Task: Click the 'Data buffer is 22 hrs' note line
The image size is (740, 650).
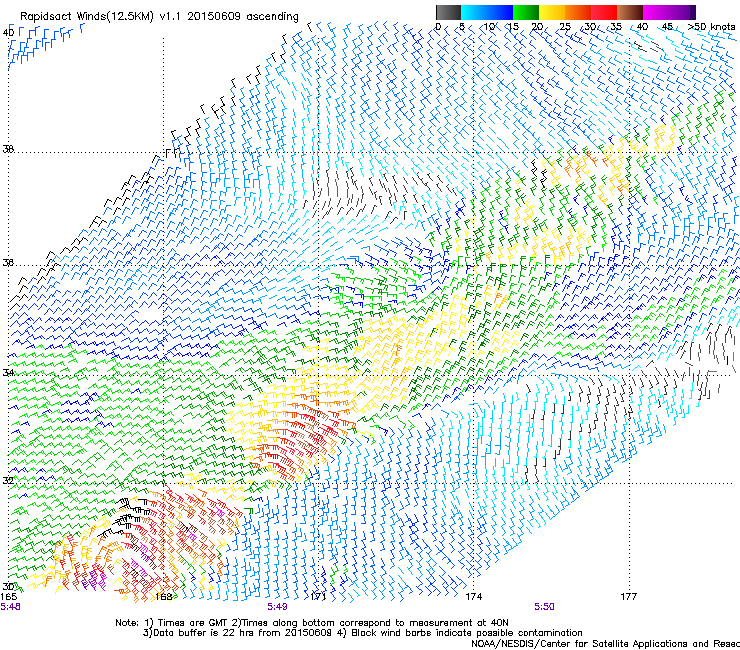Action: coord(362,633)
